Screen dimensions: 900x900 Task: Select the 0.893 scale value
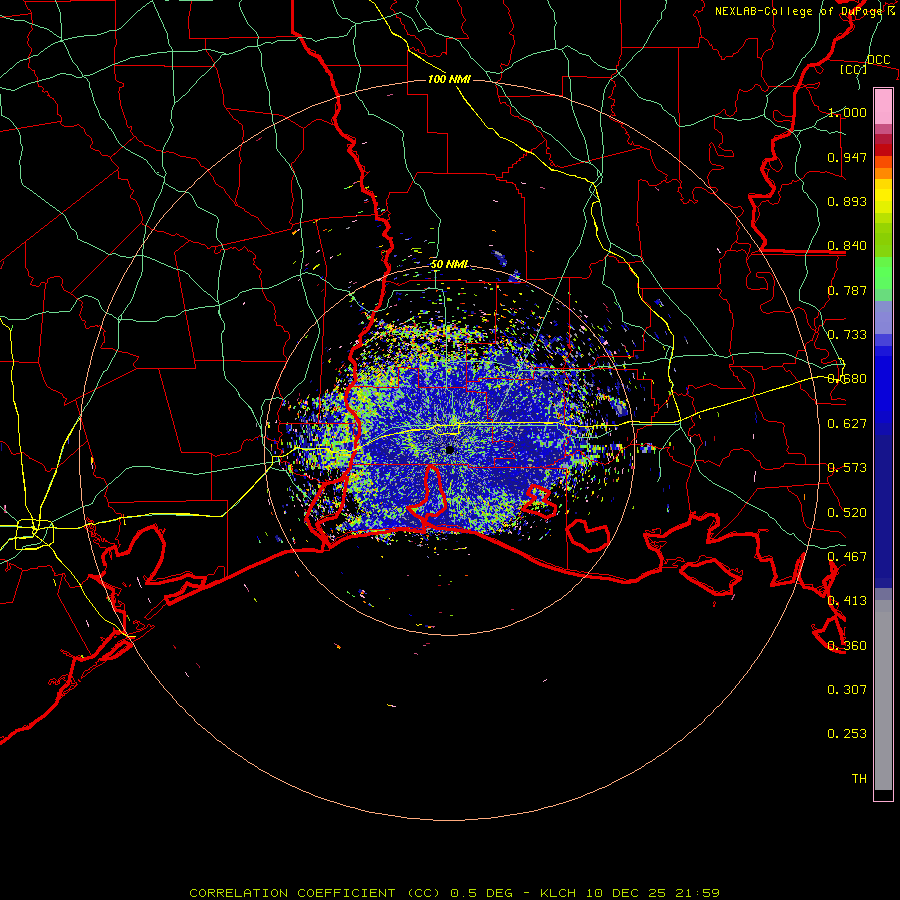[x=847, y=201]
